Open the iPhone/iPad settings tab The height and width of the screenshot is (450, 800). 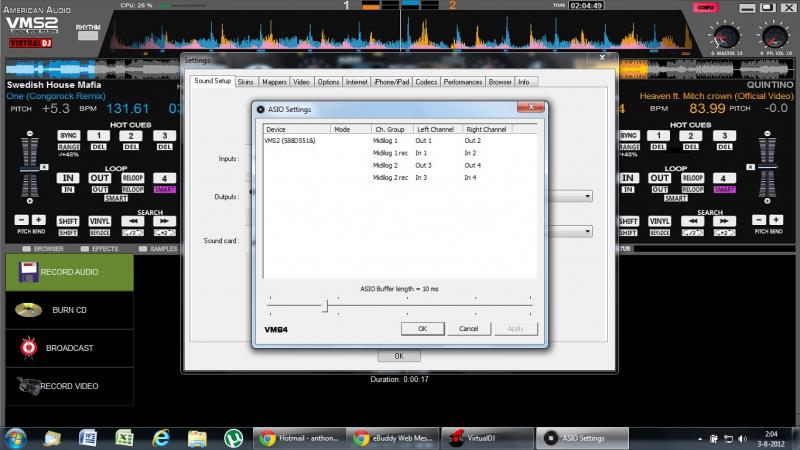tap(391, 82)
